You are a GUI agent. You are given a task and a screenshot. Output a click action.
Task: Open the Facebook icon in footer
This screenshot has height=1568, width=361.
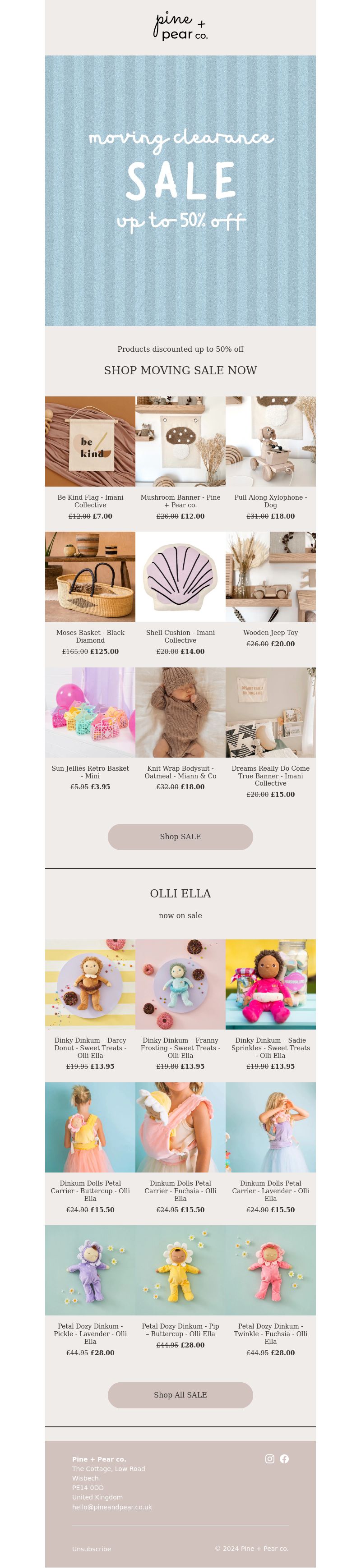tap(284, 1458)
